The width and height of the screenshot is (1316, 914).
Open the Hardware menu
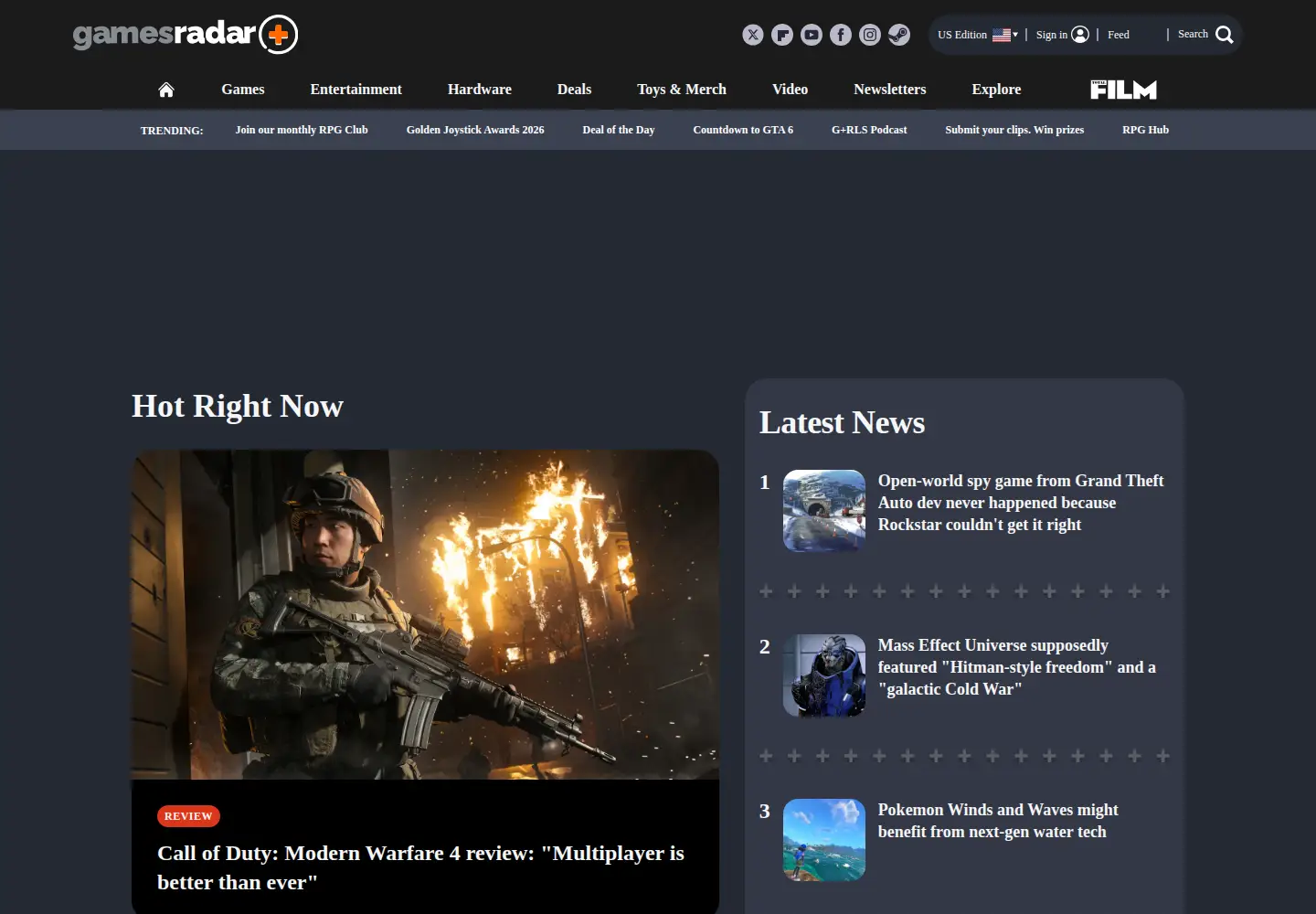pyautogui.click(x=480, y=90)
